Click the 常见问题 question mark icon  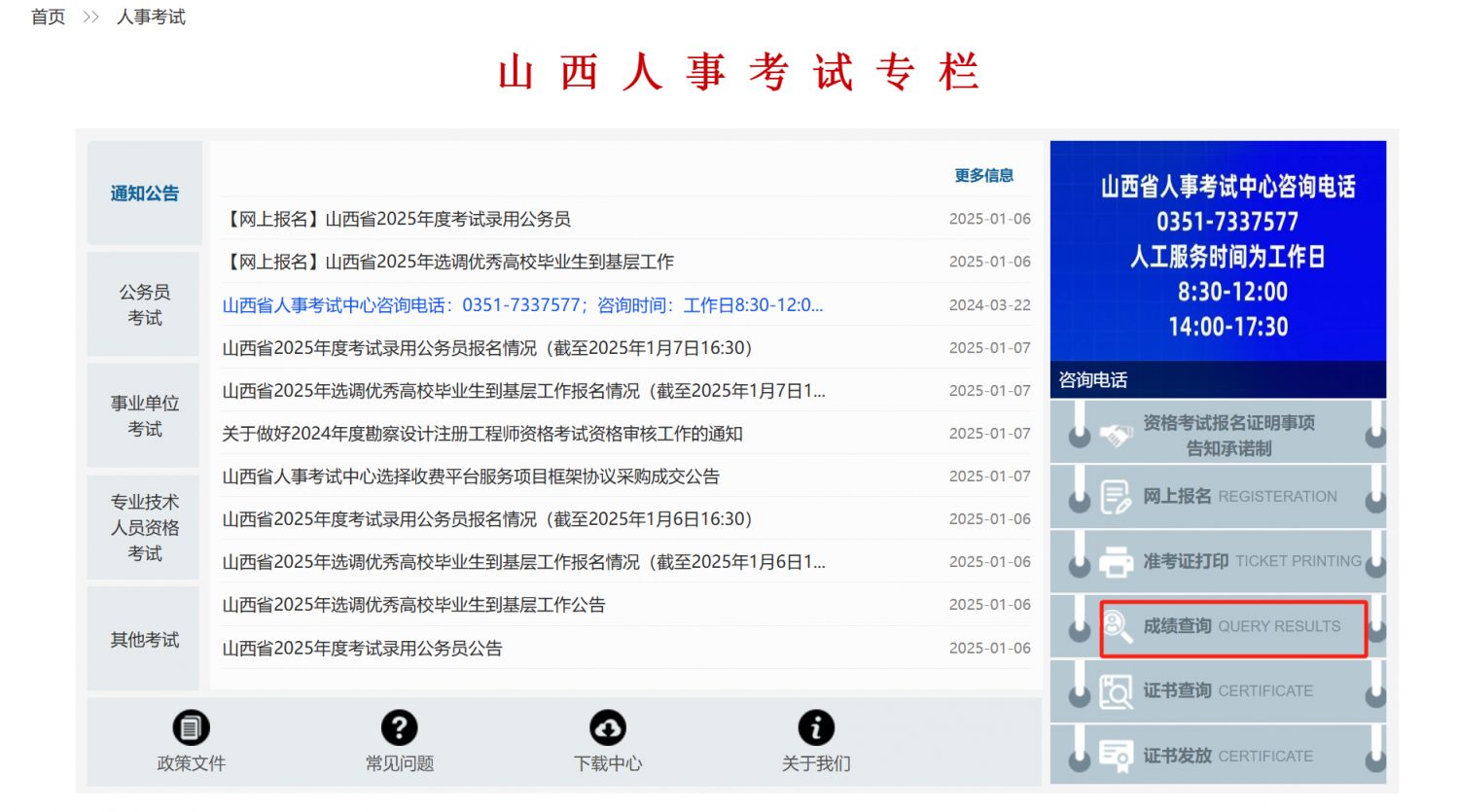tap(399, 727)
